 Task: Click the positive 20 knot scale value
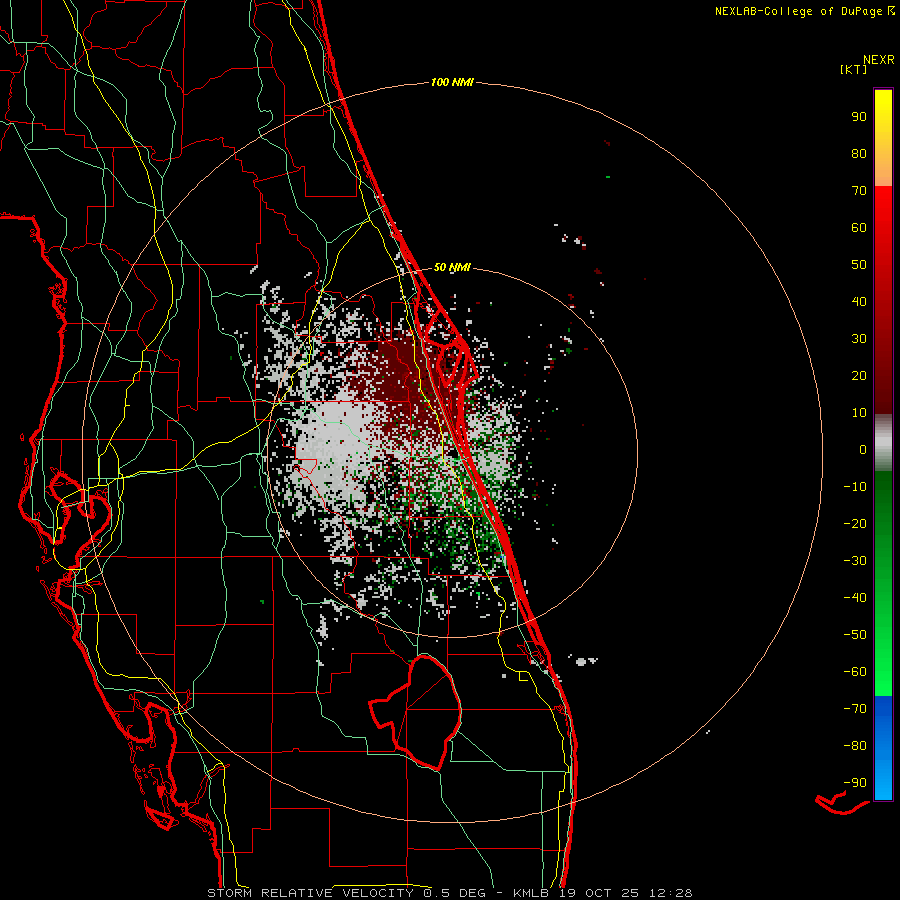(x=859, y=376)
